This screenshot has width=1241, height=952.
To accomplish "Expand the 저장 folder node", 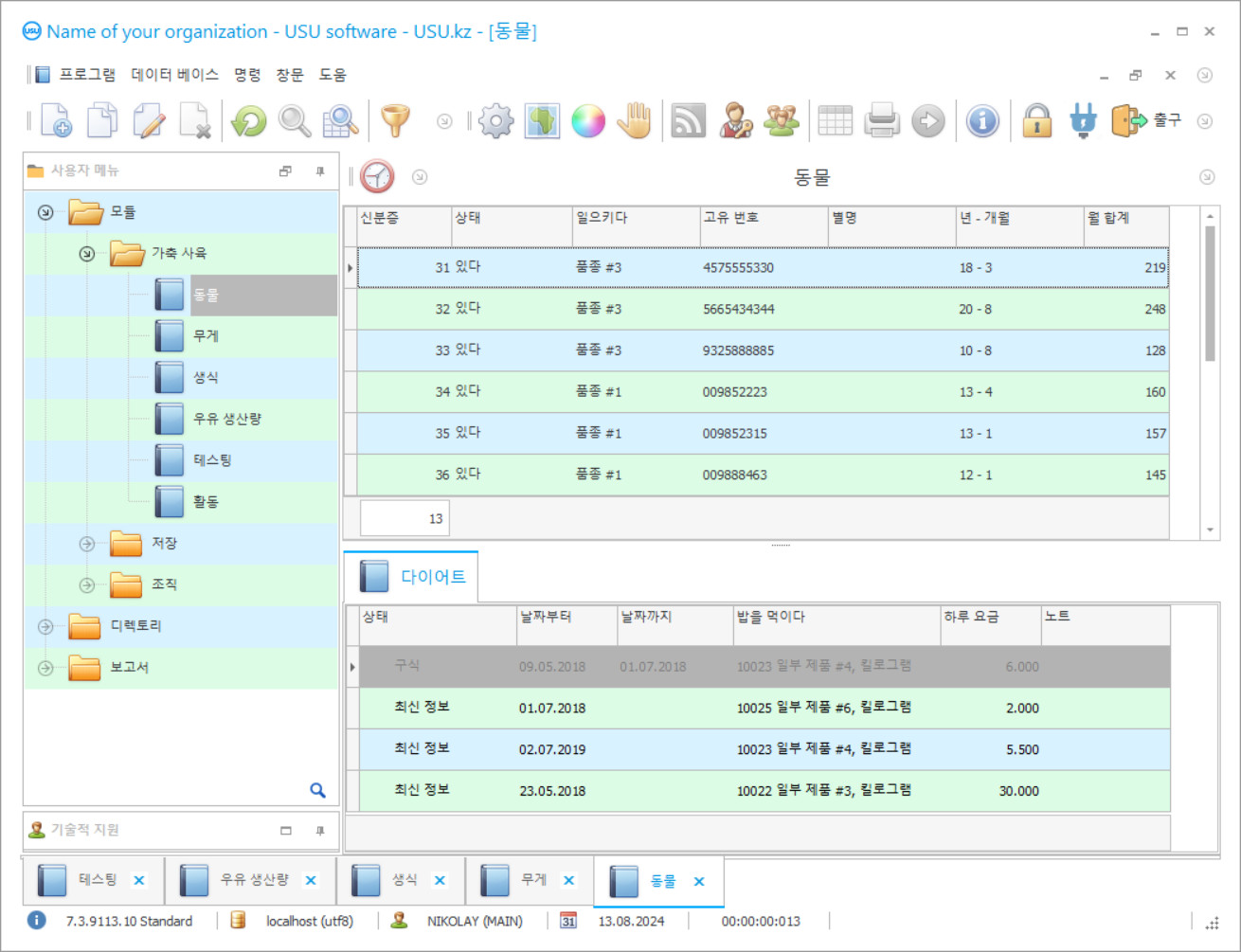I will (87, 544).
